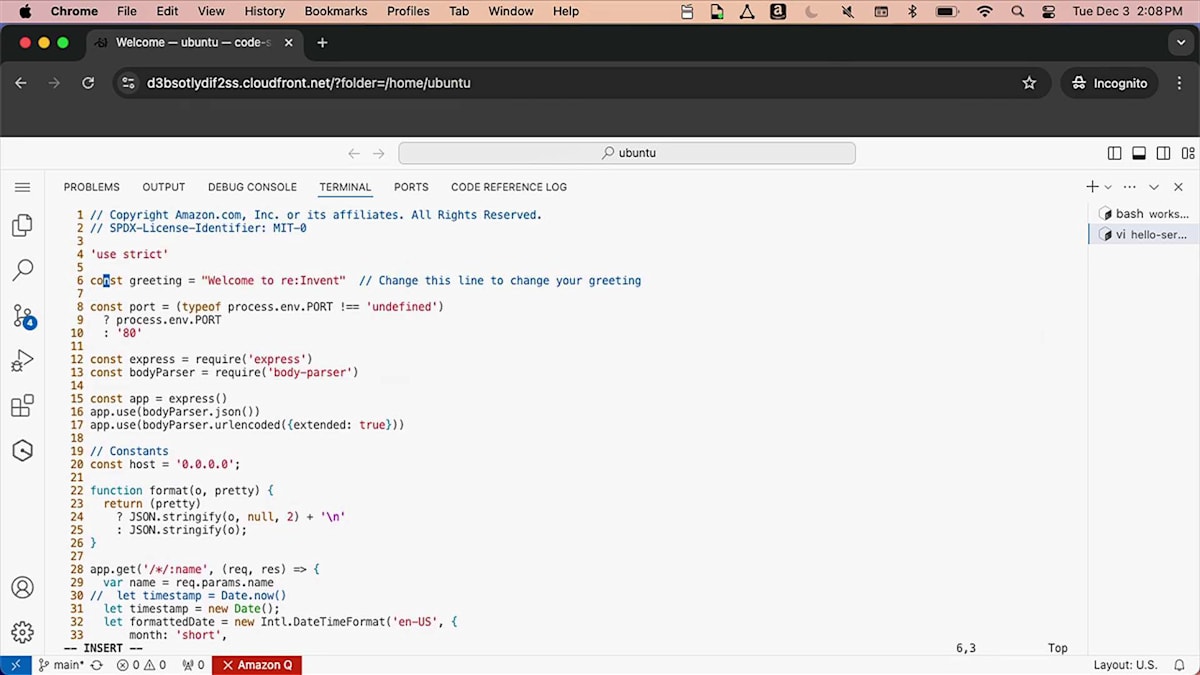The height and width of the screenshot is (675, 1200).
Task: Open the View menu in menu bar
Action: click(211, 11)
